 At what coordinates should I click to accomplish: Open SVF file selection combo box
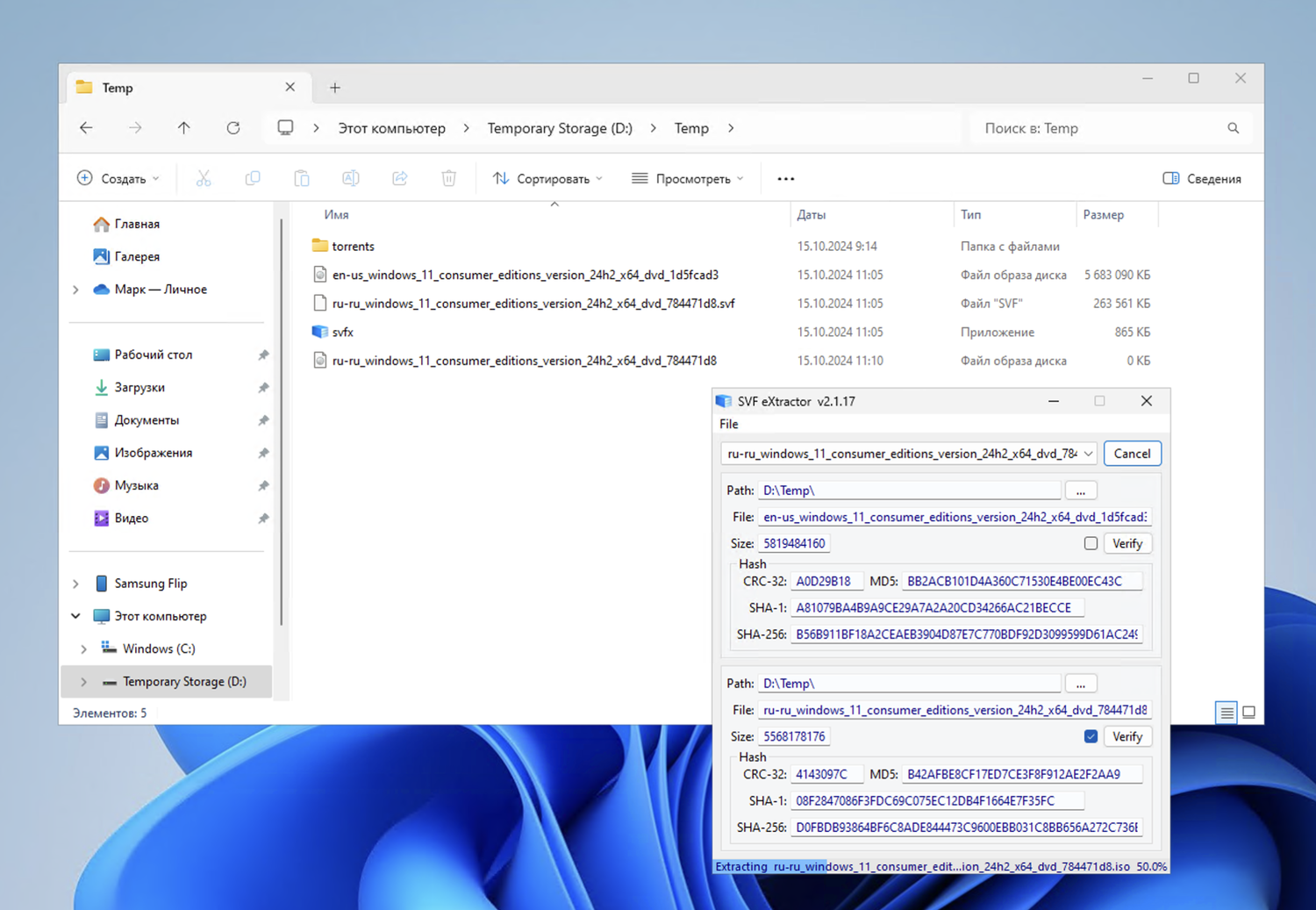(909, 454)
